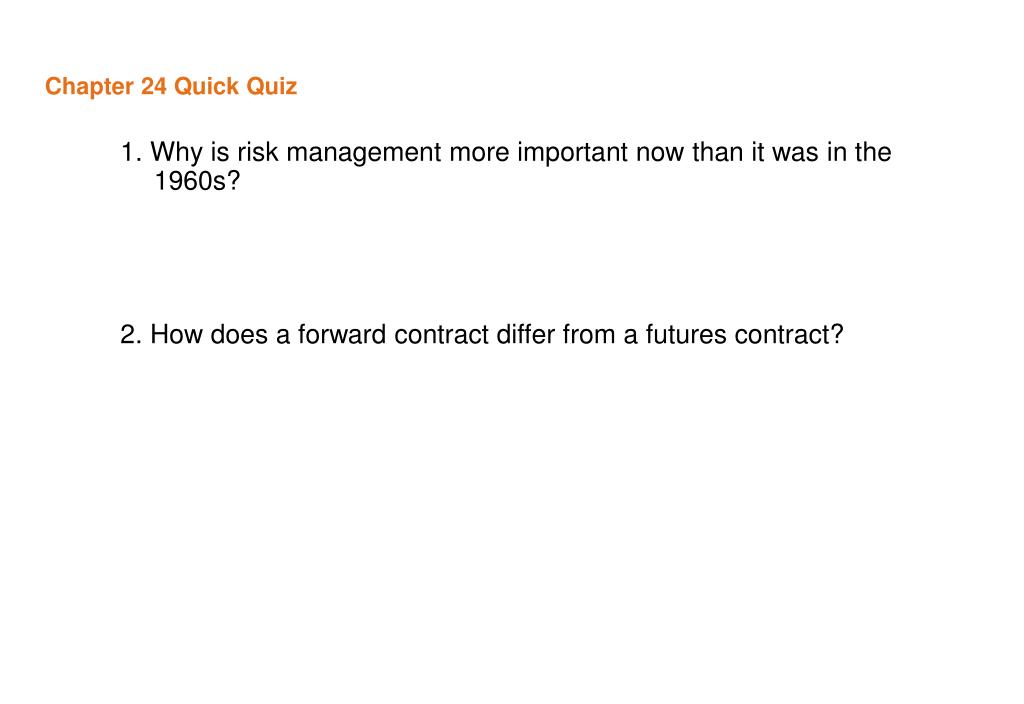This screenshot has width=1024, height=704.
Task: Click the final 'contract?' ending question two
Action: click(x=789, y=336)
